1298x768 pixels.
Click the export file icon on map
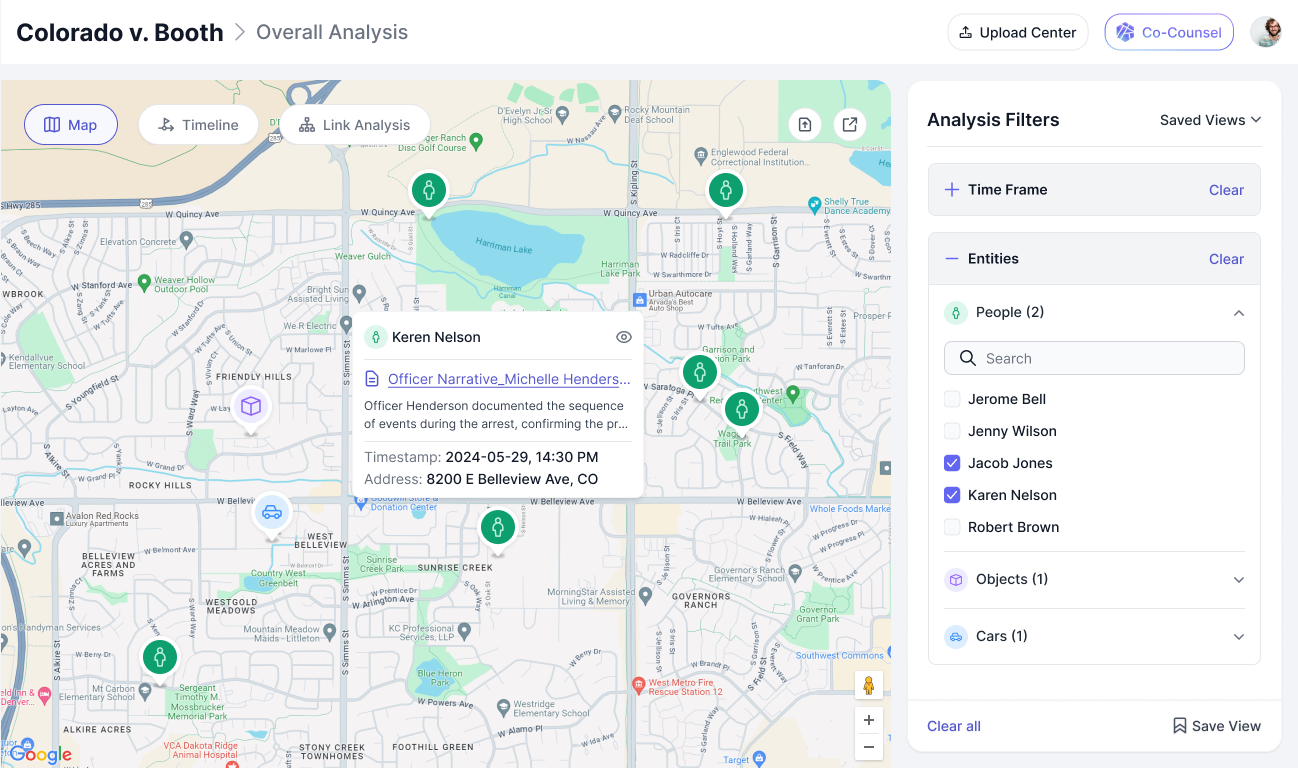click(805, 125)
